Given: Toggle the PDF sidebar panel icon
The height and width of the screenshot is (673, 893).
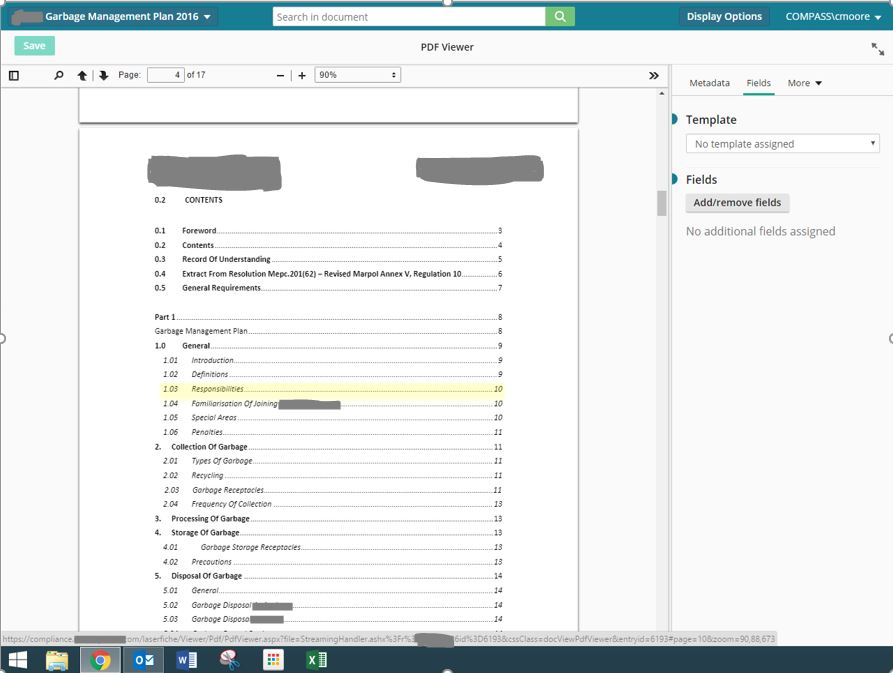Looking at the screenshot, I should 14,75.
